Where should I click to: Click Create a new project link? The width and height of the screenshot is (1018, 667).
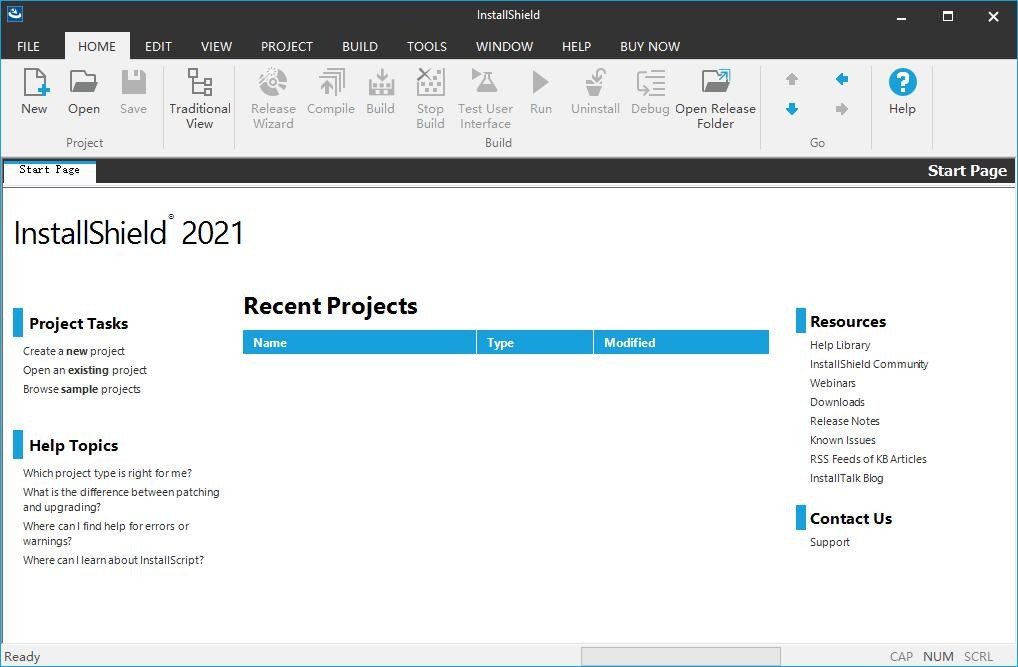coord(74,351)
